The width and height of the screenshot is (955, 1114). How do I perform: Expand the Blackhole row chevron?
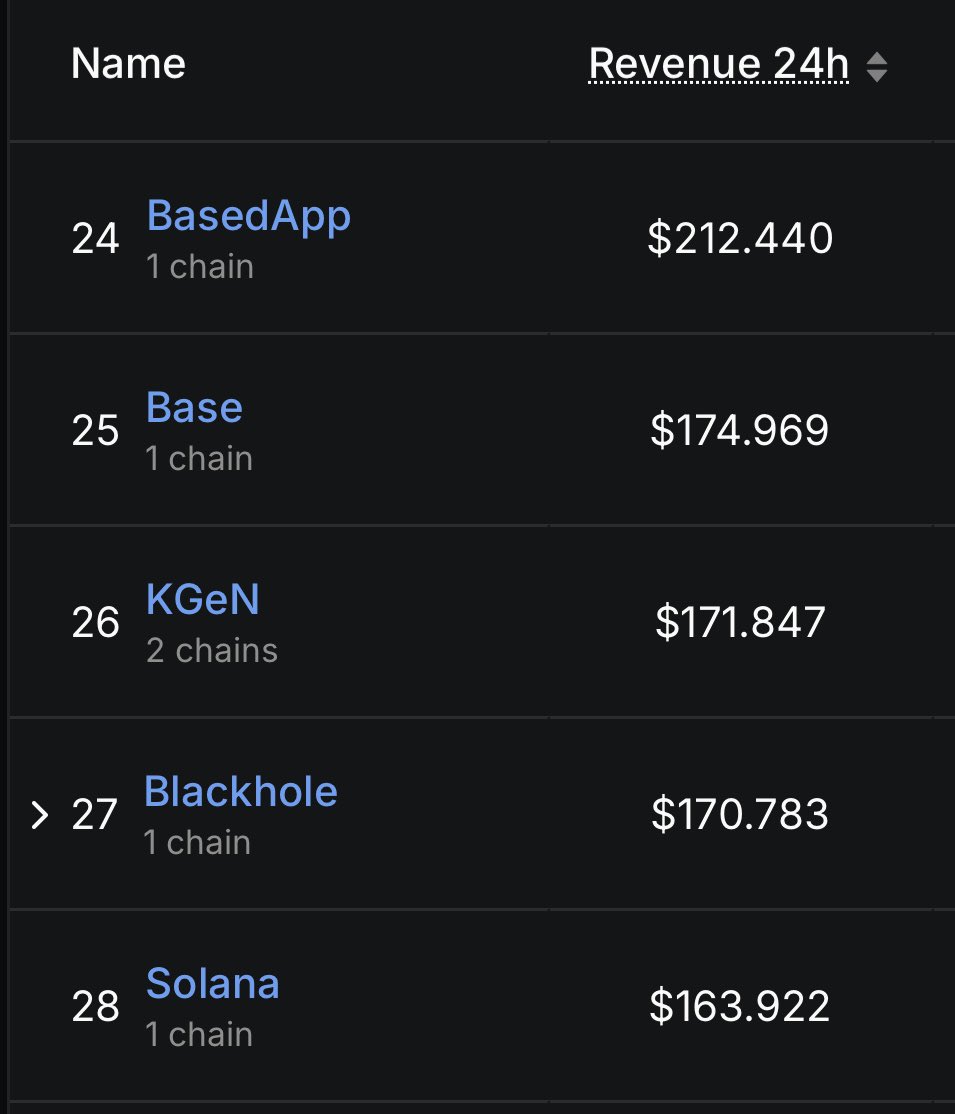(40, 815)
